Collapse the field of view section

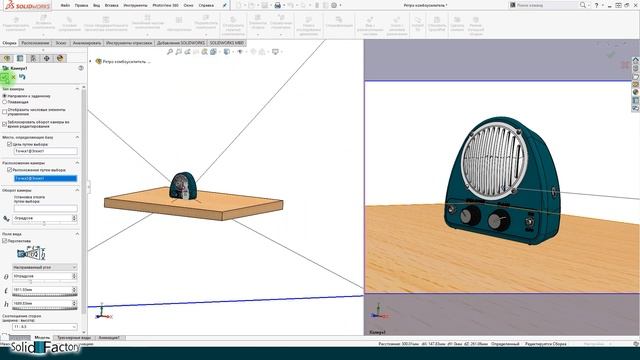click(77, 234)
